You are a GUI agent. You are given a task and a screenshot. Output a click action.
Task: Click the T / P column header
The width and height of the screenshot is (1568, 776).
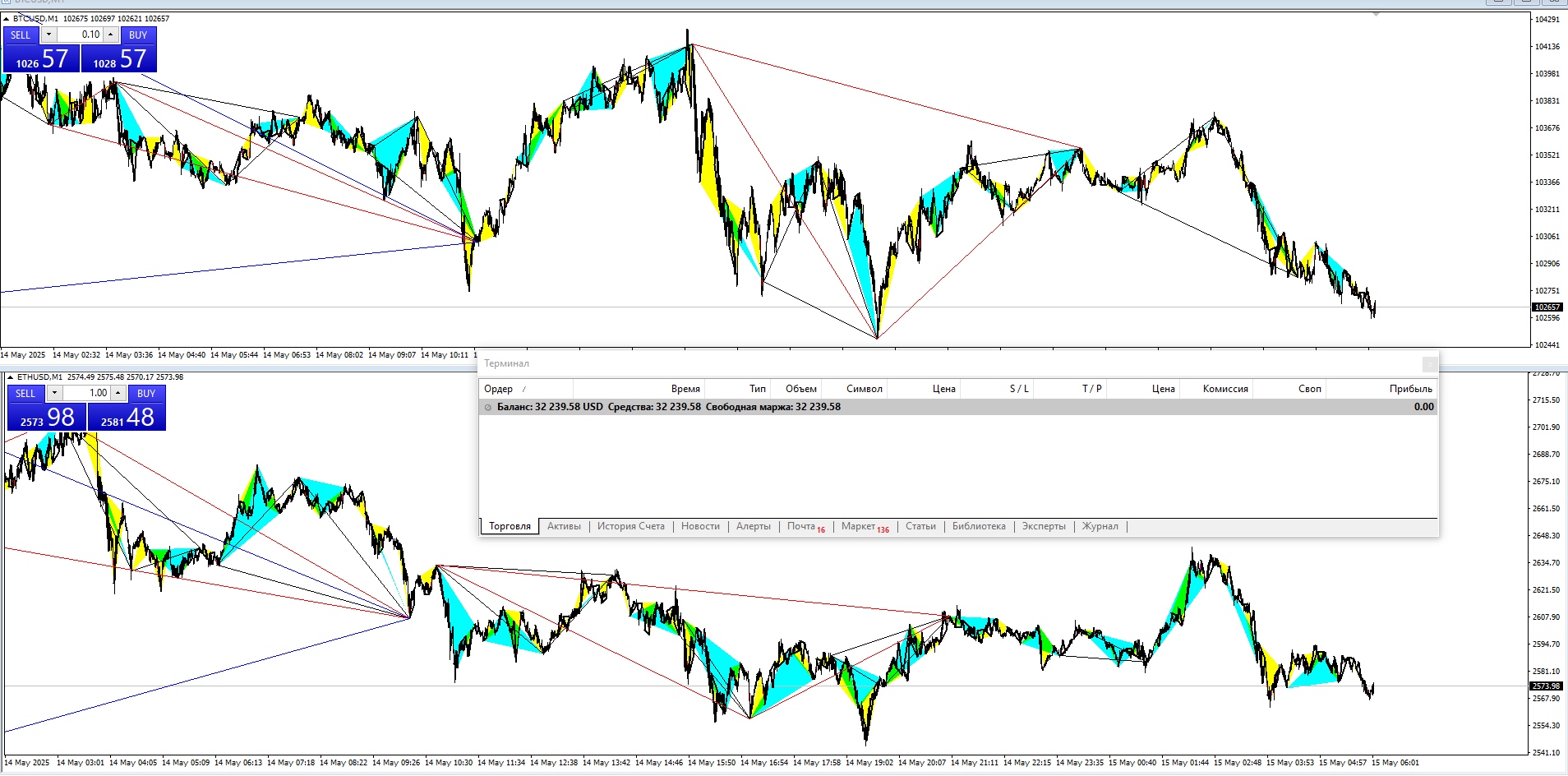coord(1070,389)
